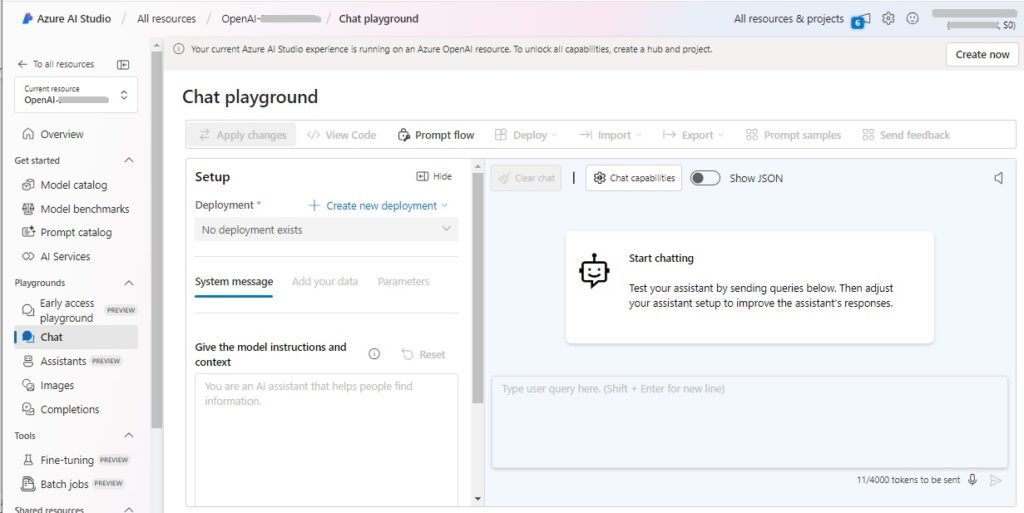Click the Setup scrollbar down arrow
1024x513 pixels.
point(478,499)
